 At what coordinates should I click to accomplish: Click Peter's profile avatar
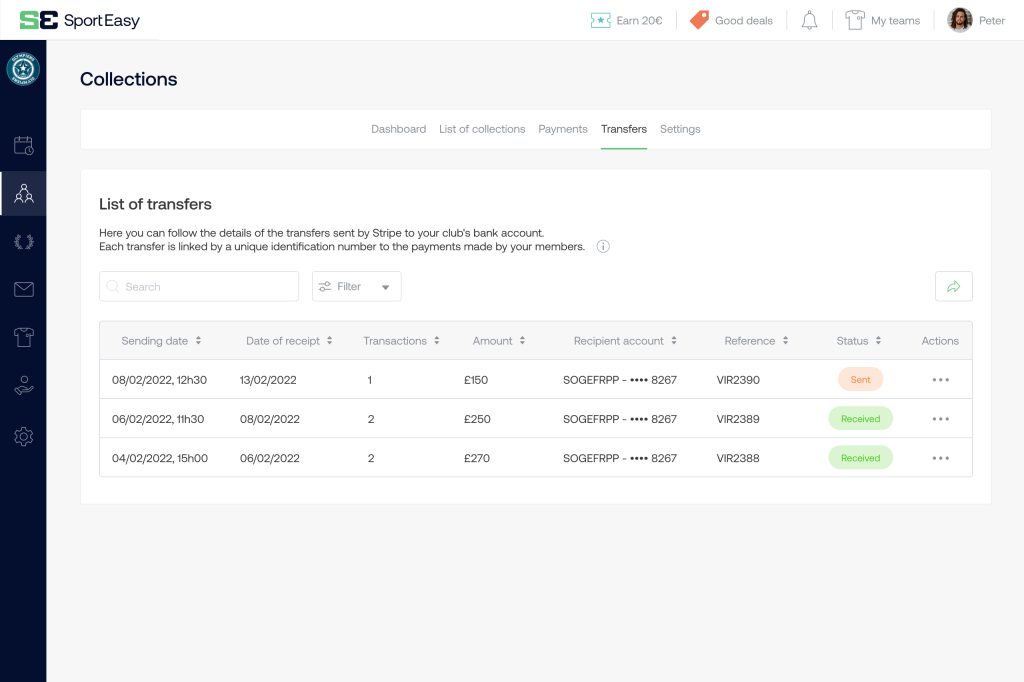pyautogui.click(x=960, y=21)
